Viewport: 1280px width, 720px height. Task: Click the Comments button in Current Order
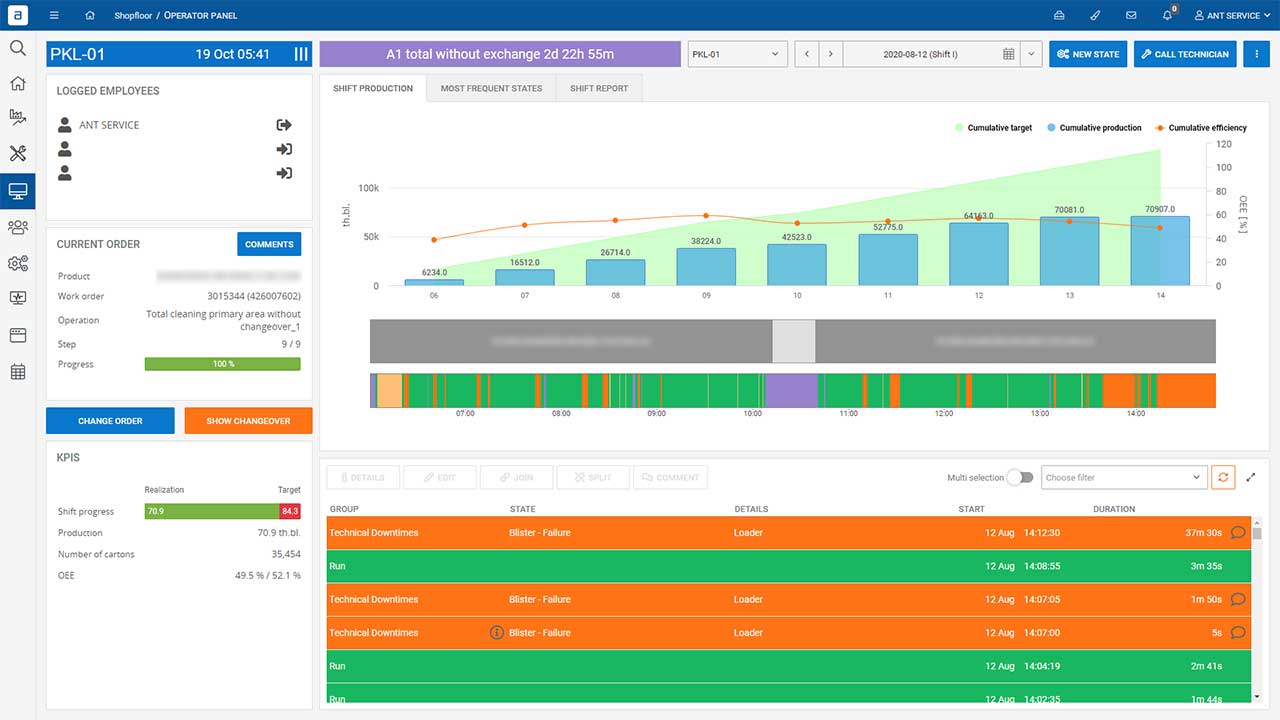[x=269, y=244]
